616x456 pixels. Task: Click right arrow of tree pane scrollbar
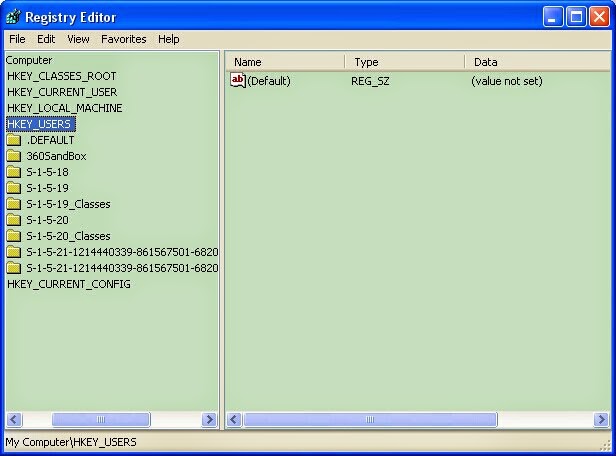point(209,419)
